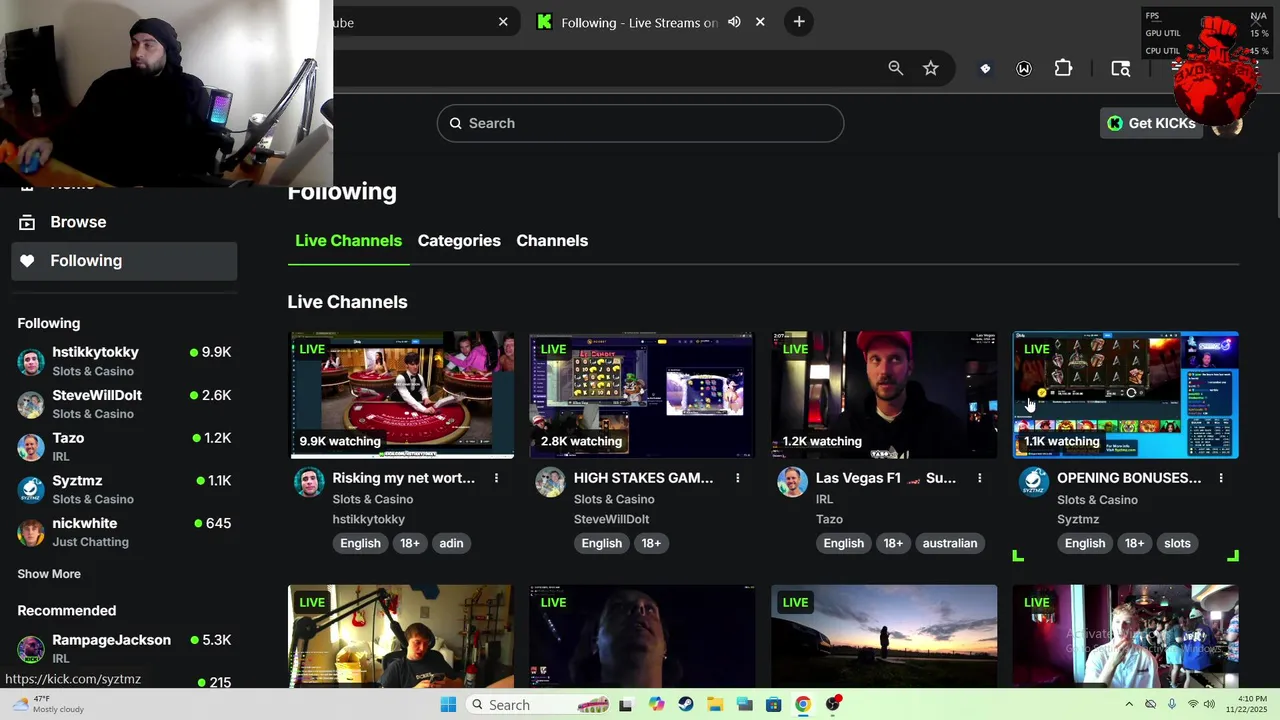
Task: Click the page vertical scrollbar
Action: coord(1276,185)
